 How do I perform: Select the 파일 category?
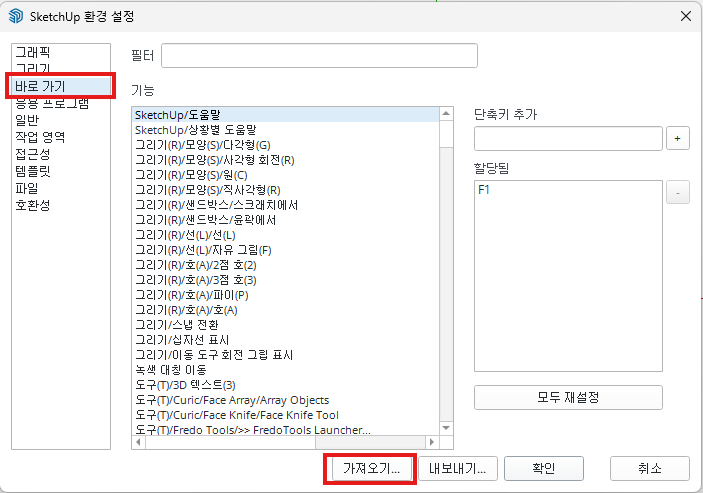click(x=27, y=188)
